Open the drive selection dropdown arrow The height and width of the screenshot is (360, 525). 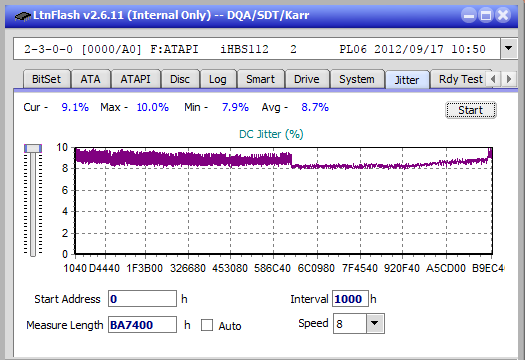(509, 49)
